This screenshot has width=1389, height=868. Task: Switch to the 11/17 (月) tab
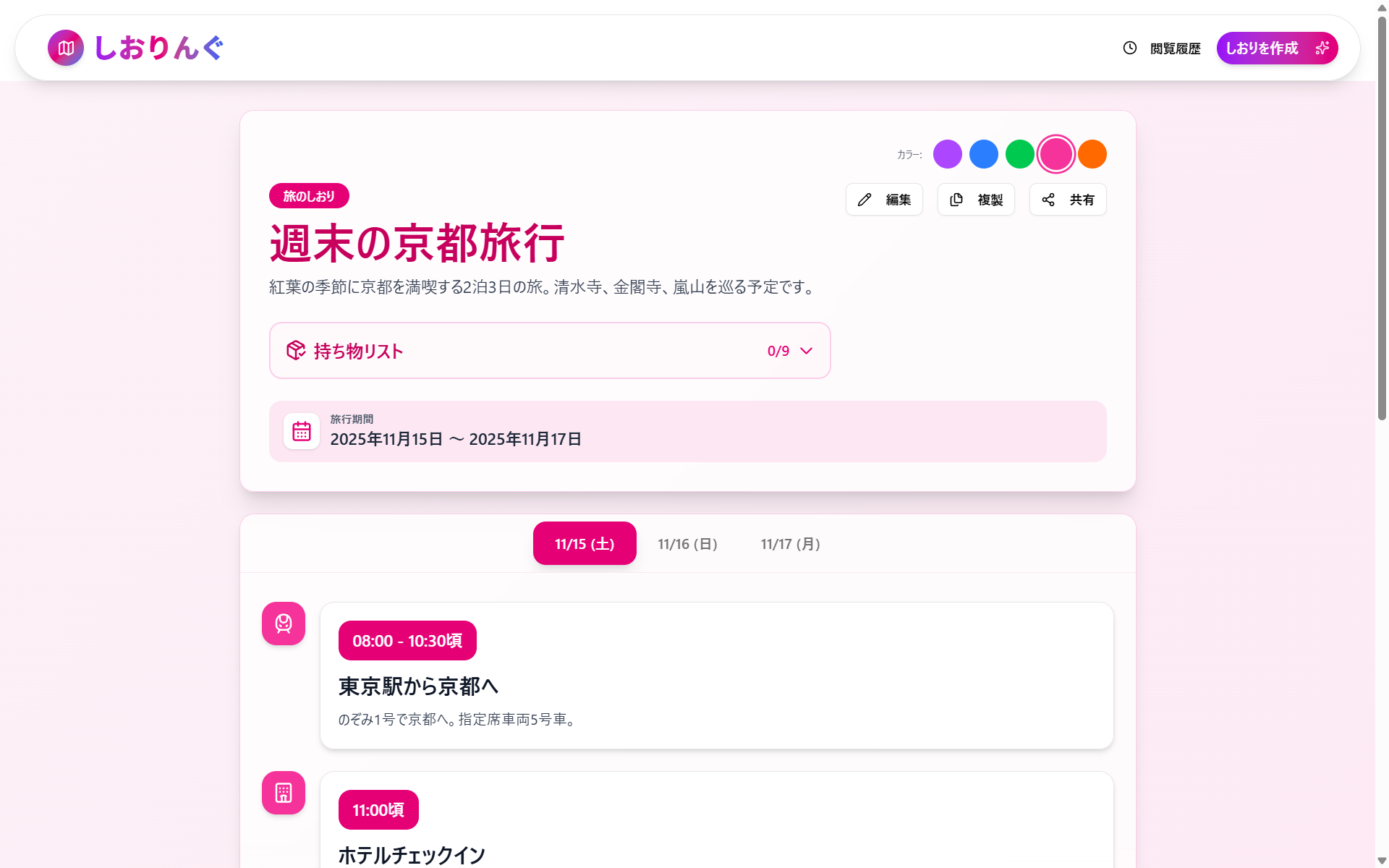click(790, 544)
